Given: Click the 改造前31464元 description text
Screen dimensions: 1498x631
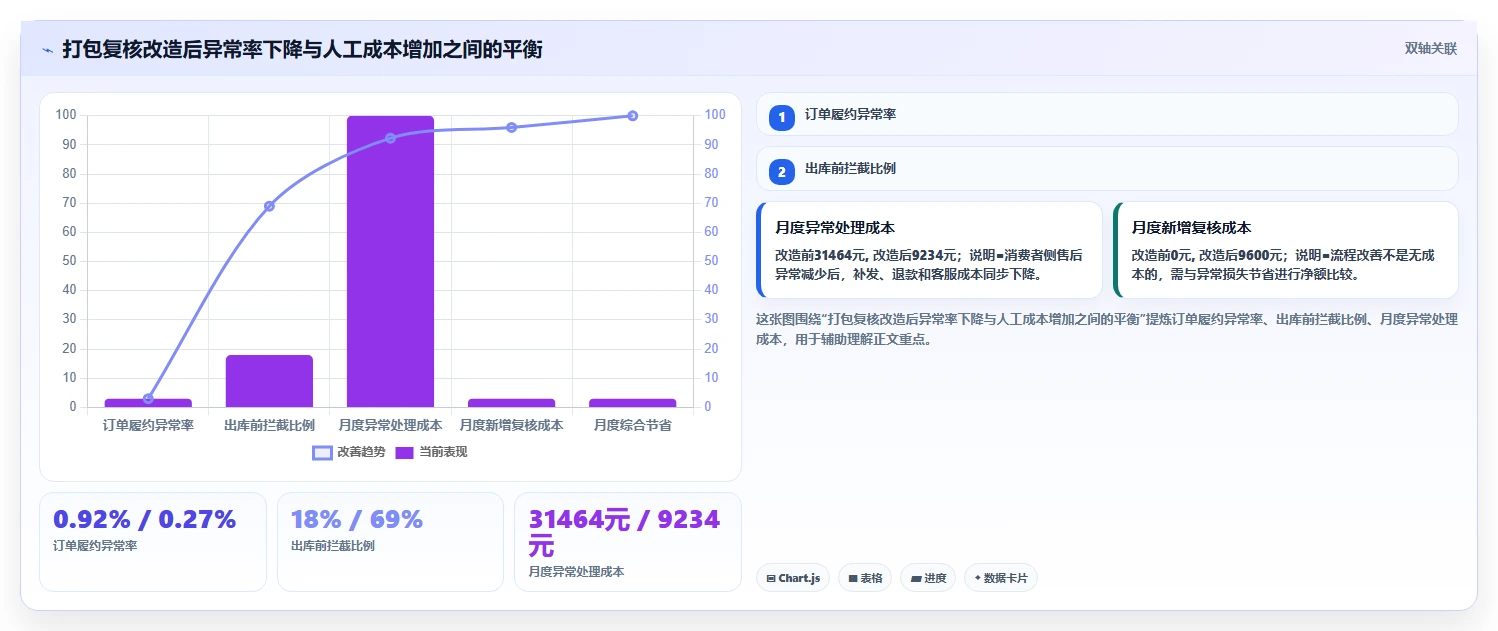Looking at the screenshot, I should click(x=928, y=264).
